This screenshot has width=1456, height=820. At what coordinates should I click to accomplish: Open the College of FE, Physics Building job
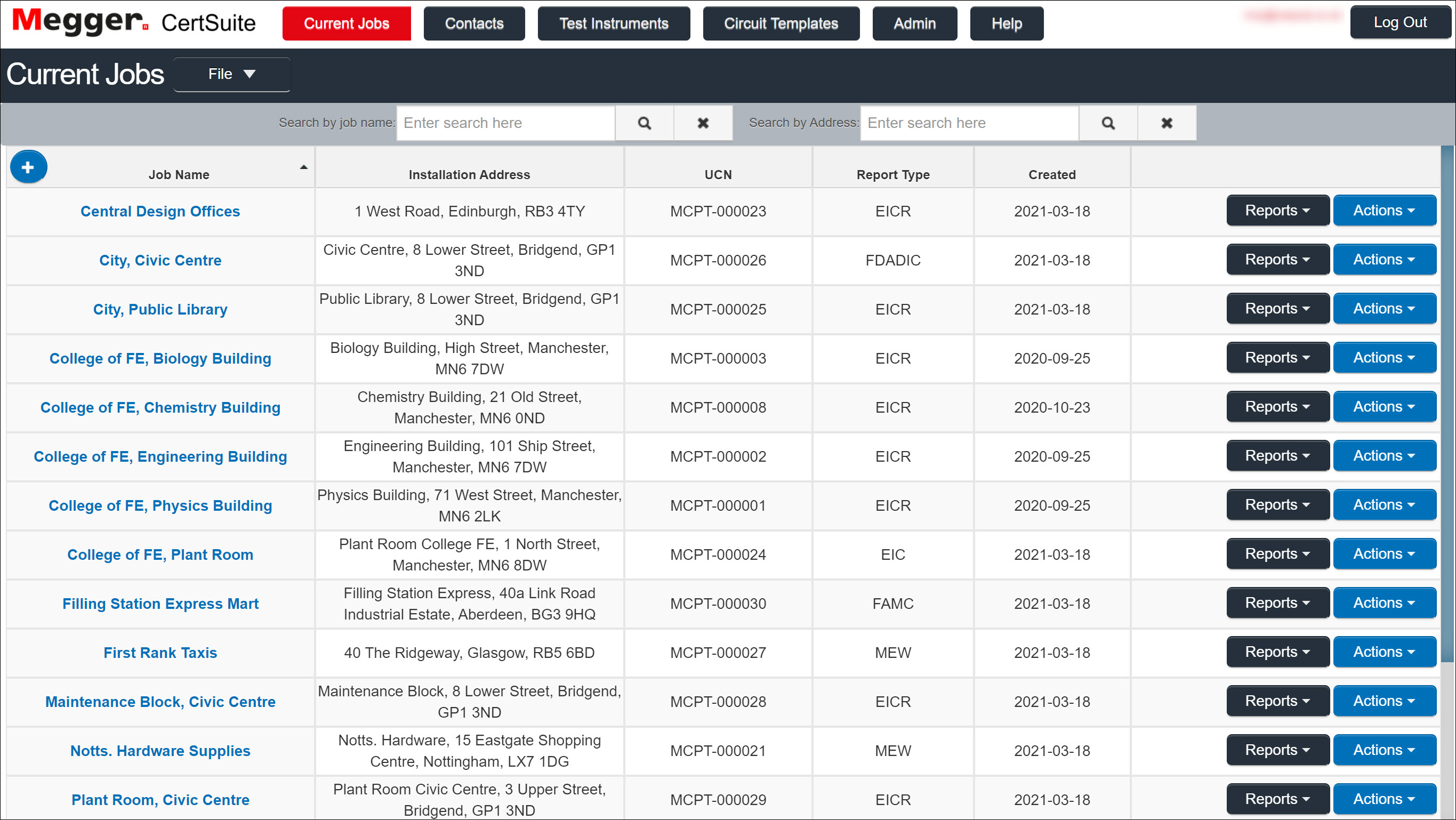click(x=160, y=505)
